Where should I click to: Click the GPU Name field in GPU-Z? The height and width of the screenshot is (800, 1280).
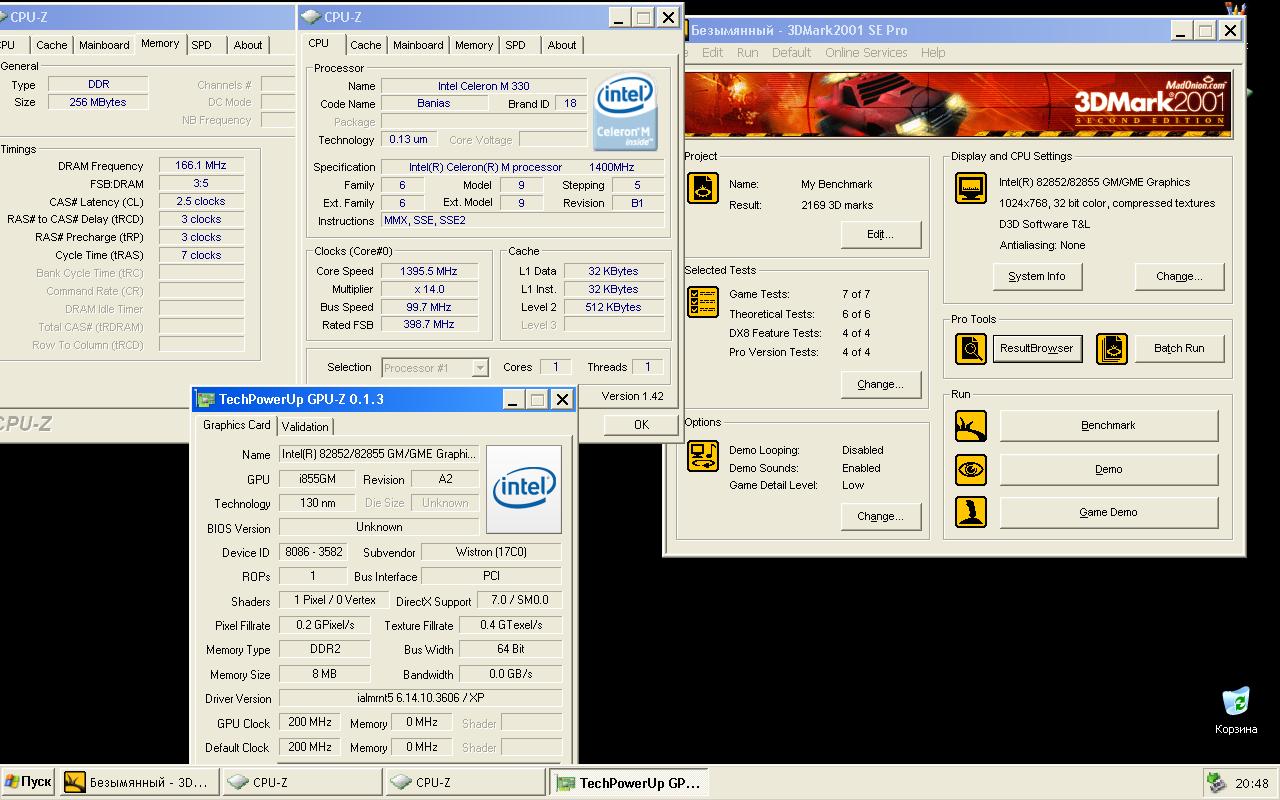(x=379, y=454)
